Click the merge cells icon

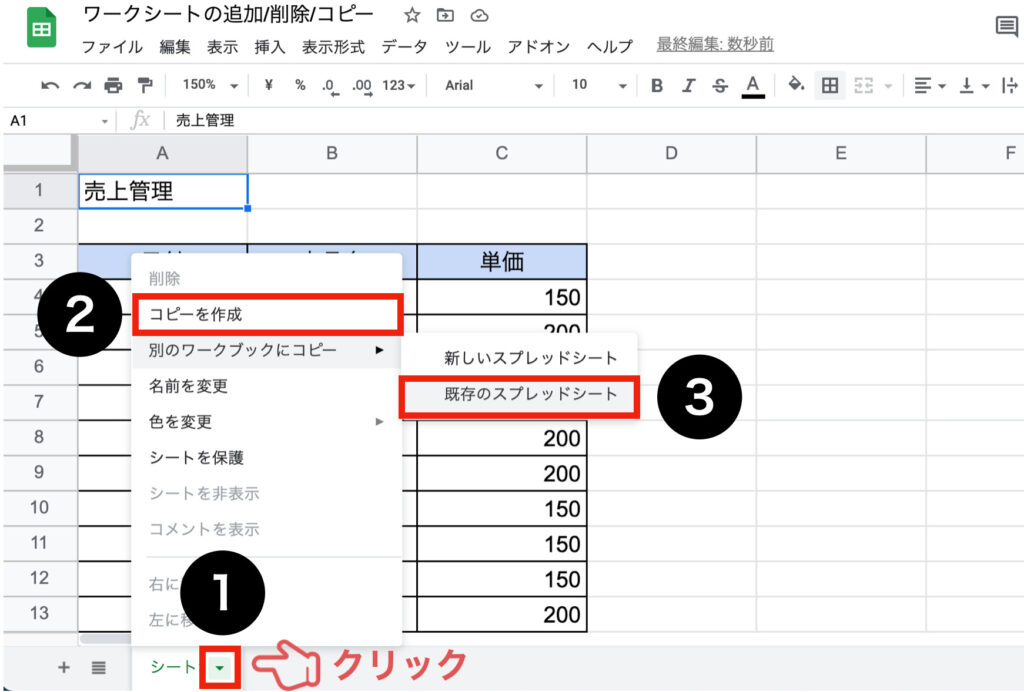tap(863, 86)
